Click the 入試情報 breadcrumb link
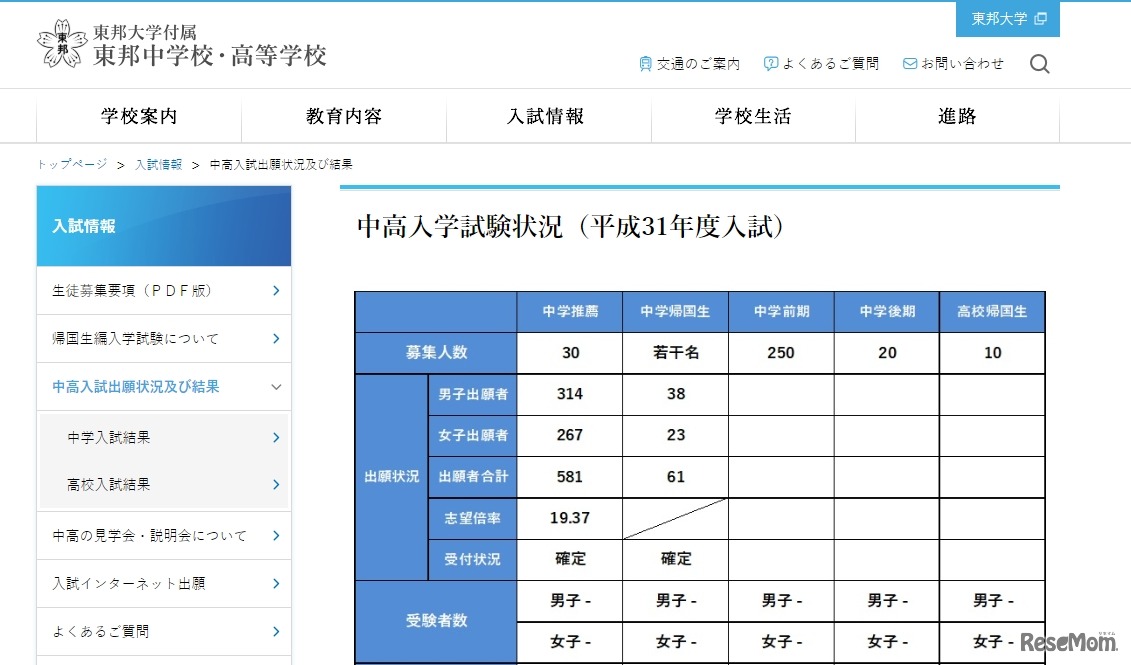The height and width of the screenshot is (665, 1131). pyautogui.click(x=159, y=164)
